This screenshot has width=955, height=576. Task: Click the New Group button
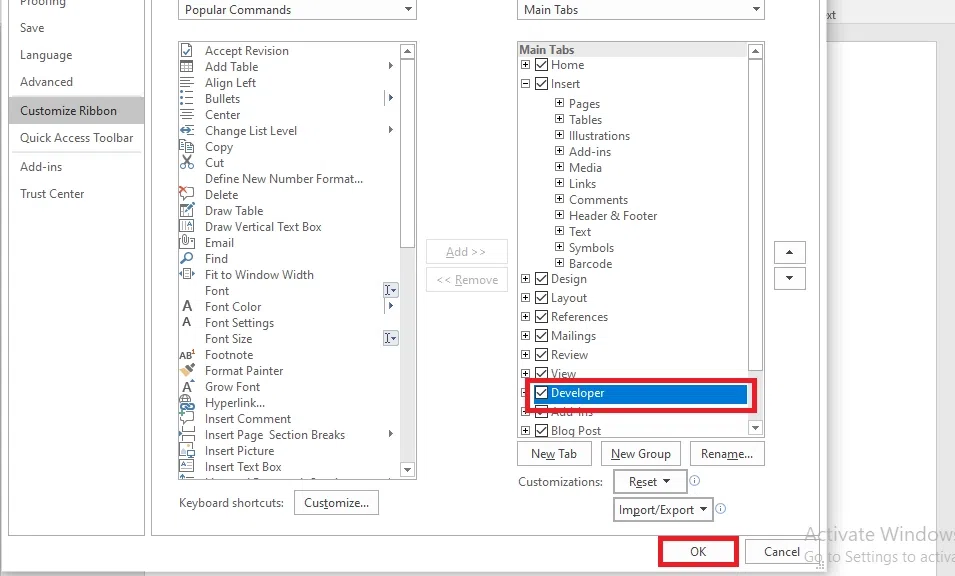[x=641, y=454]
